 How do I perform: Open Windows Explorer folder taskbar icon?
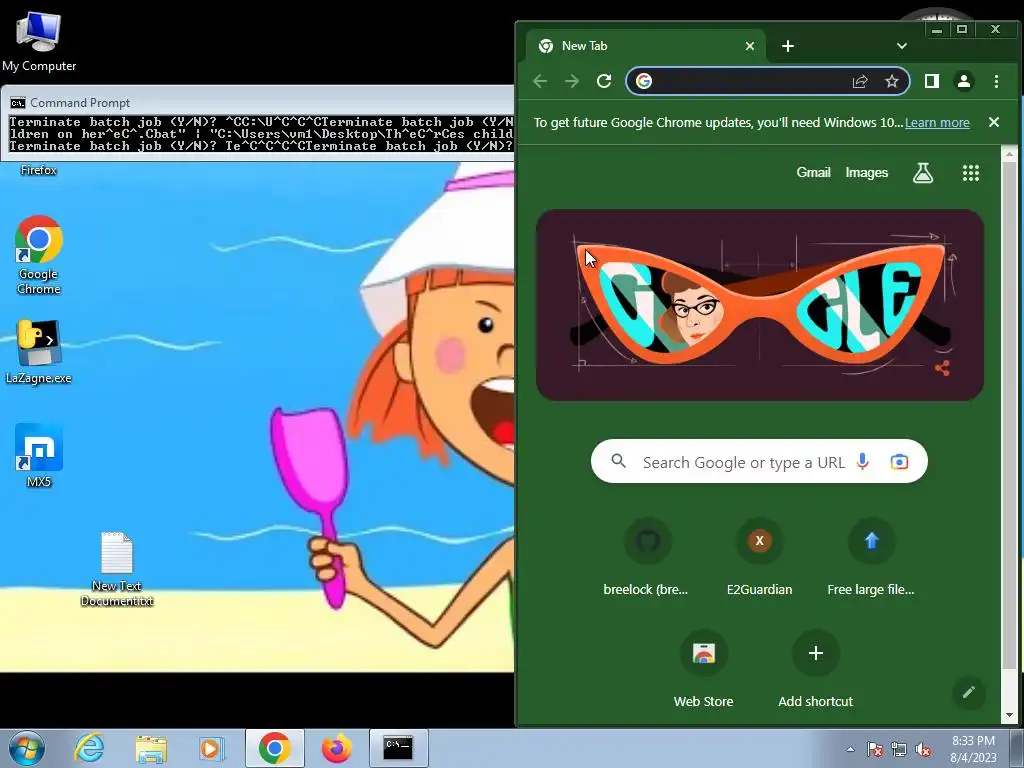[x=151, y=748]
